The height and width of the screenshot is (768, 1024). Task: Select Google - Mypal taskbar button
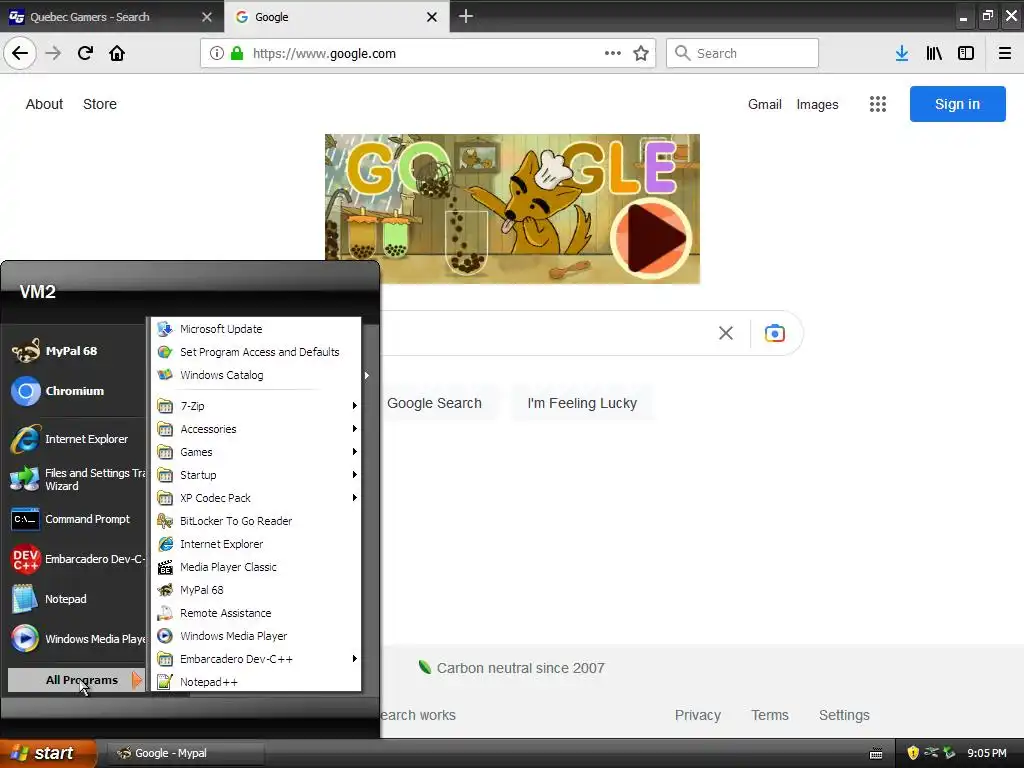point(184,753)
